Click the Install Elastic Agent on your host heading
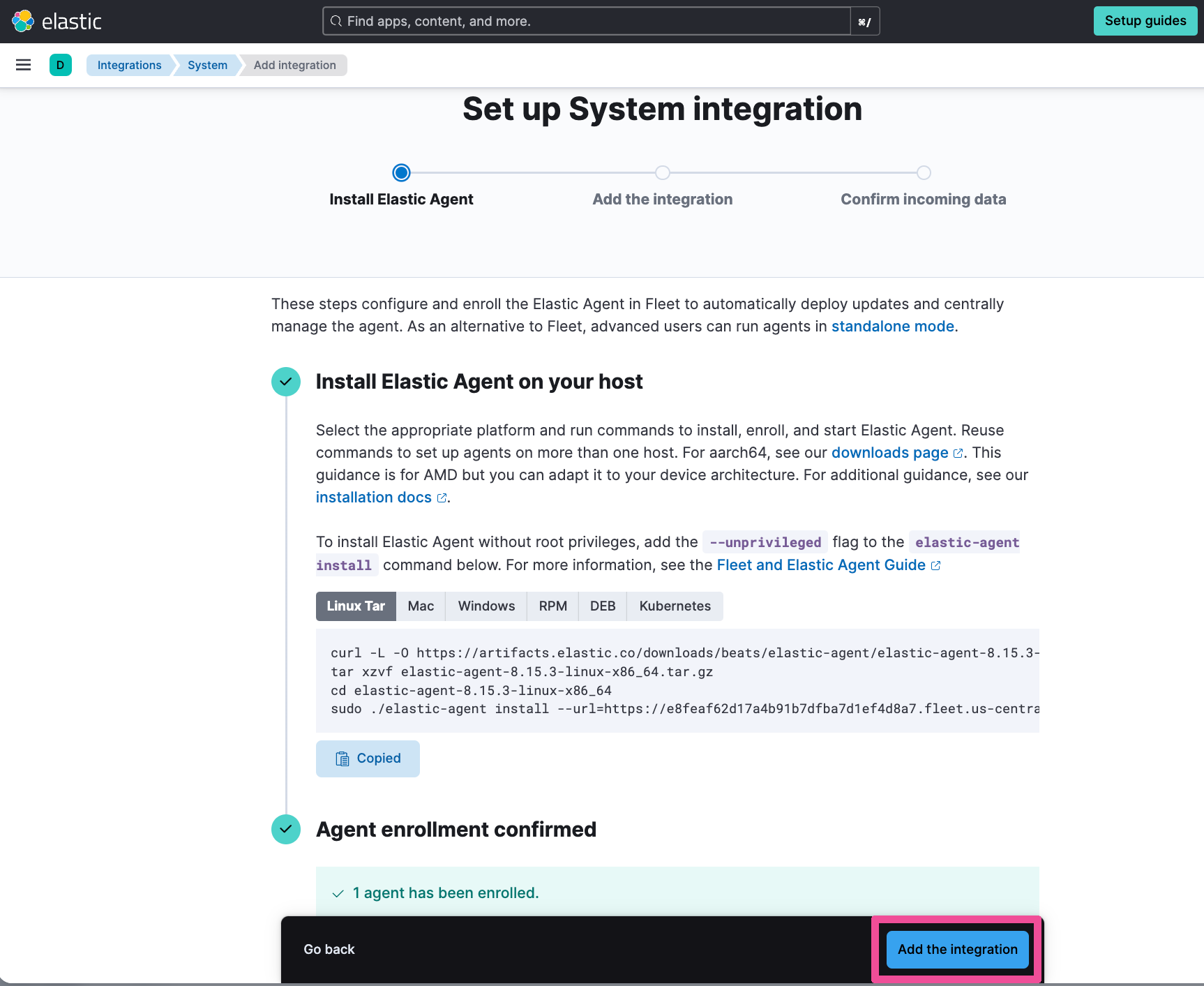 point(479,382)
